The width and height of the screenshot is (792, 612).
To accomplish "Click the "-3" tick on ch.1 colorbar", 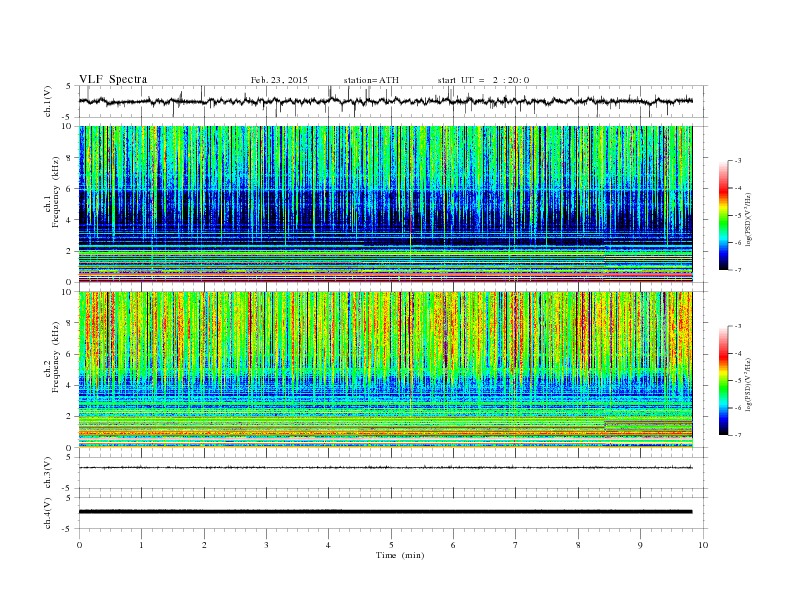I will 738,161.
